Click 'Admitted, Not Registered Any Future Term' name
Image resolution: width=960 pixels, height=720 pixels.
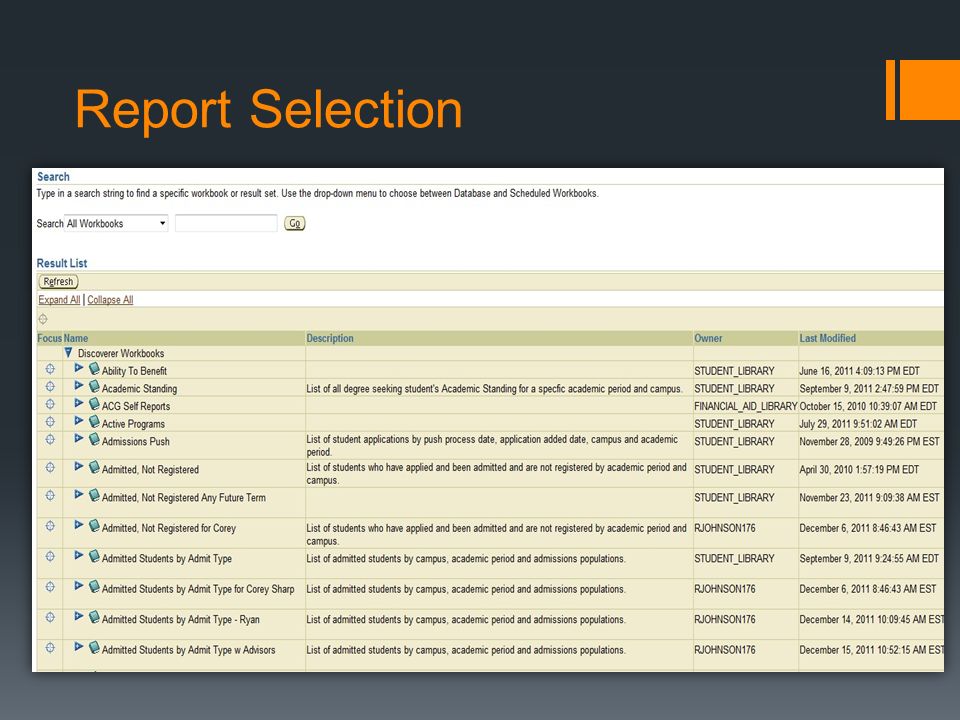[184, 498]
